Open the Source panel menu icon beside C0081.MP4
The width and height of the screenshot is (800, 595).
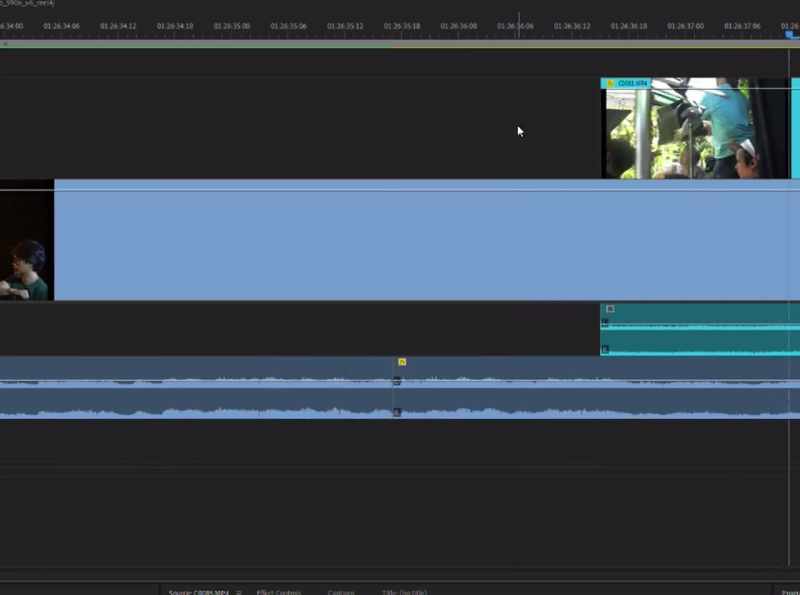(x=238, y=592)
